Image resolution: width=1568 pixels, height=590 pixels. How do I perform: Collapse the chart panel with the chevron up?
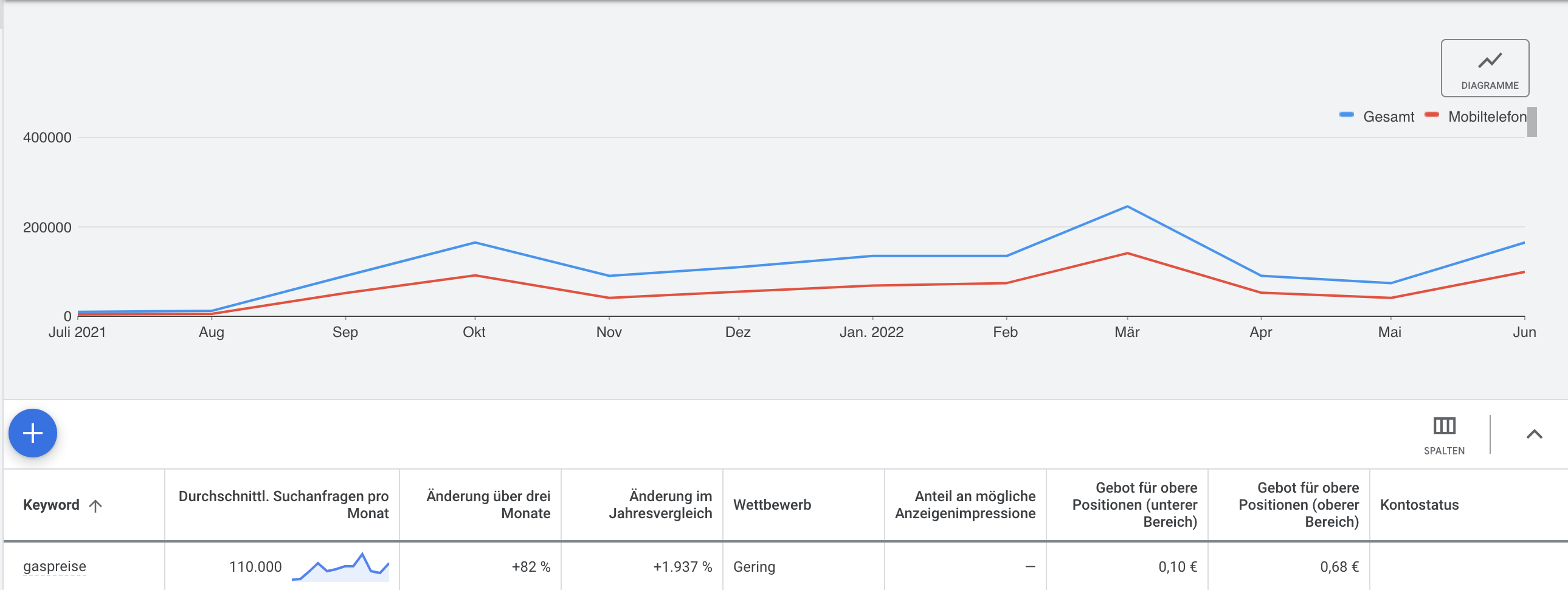(1534, 434)
